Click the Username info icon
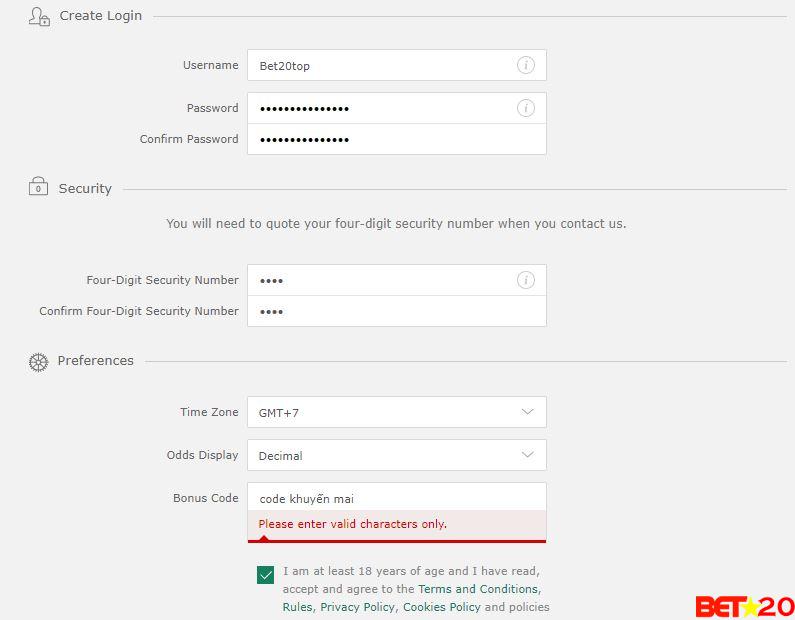The height and width of the screenshot is (620, 795). (525, 65)
